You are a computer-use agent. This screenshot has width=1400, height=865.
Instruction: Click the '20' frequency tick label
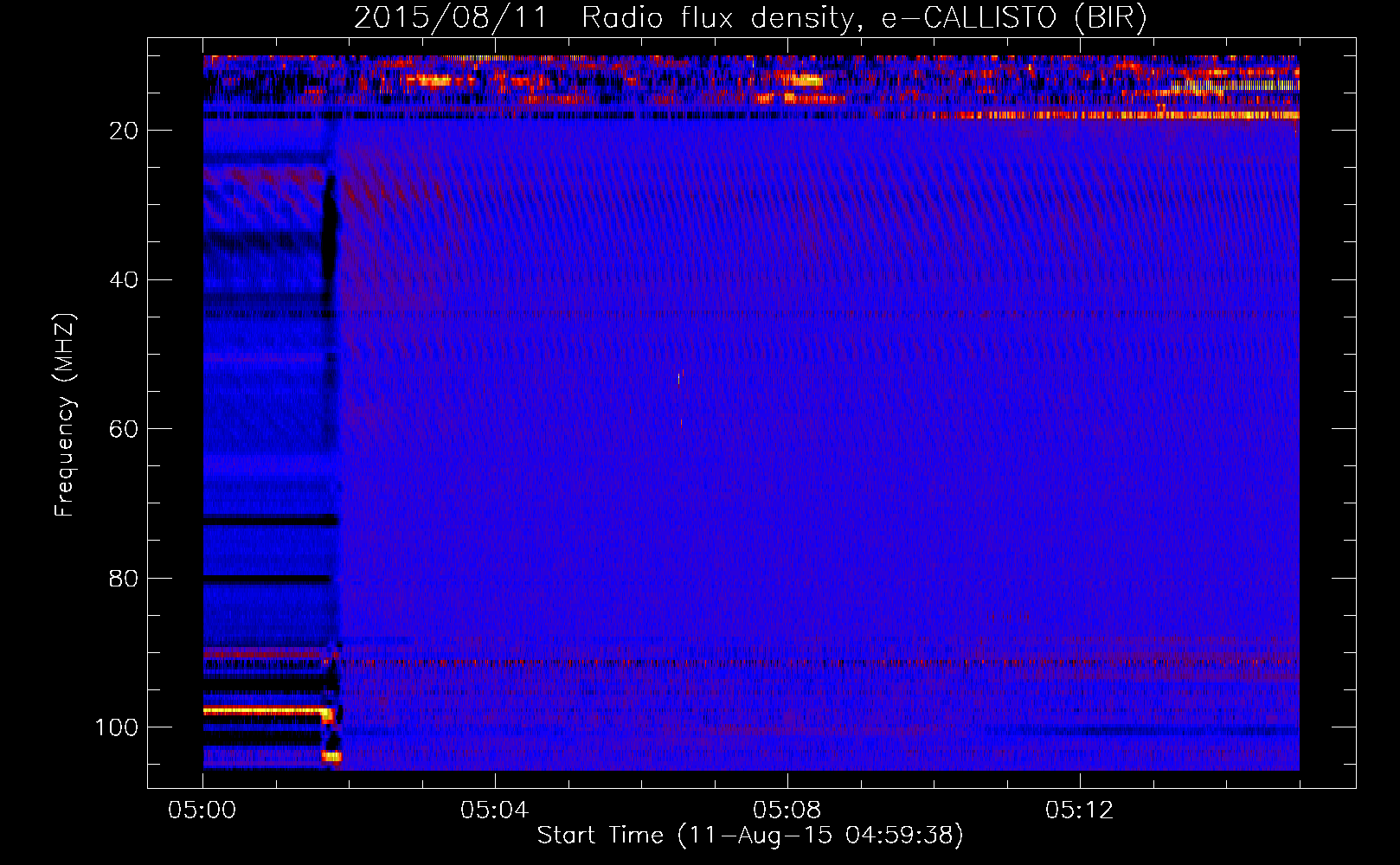pyautogui.click(x=125, y=131)
